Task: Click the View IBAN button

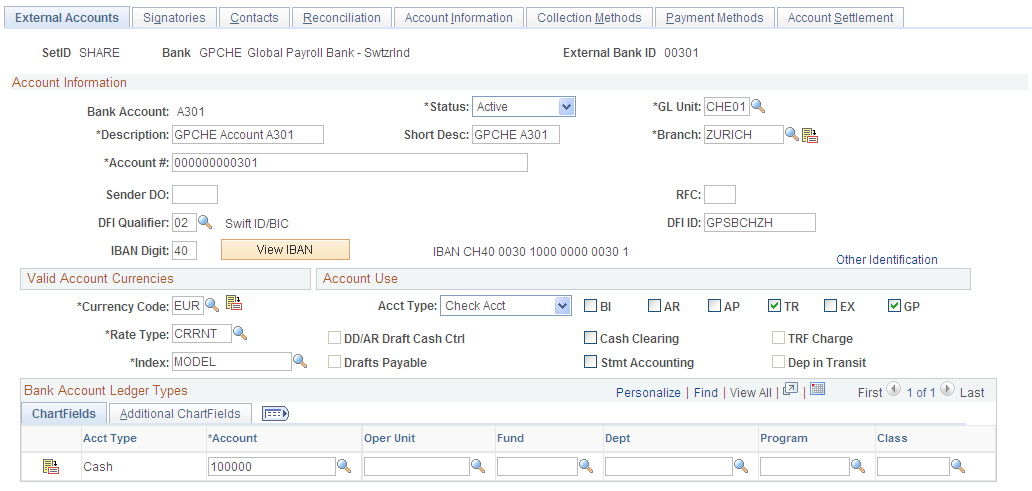Action: pyautogui.click(x=285, y=250)
